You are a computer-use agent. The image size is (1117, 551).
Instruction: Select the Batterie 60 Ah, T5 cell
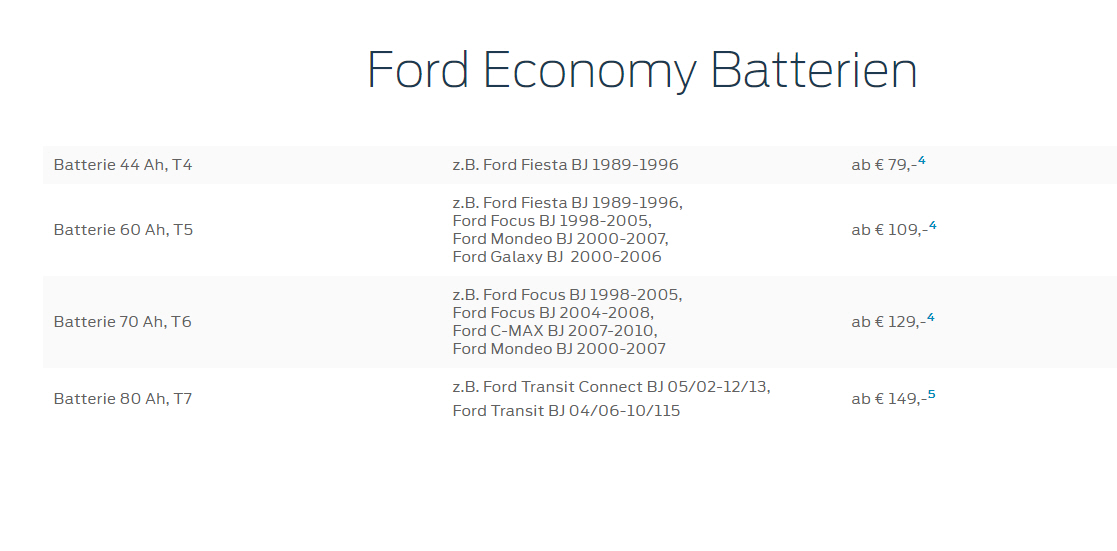click(x=123, y=230)
